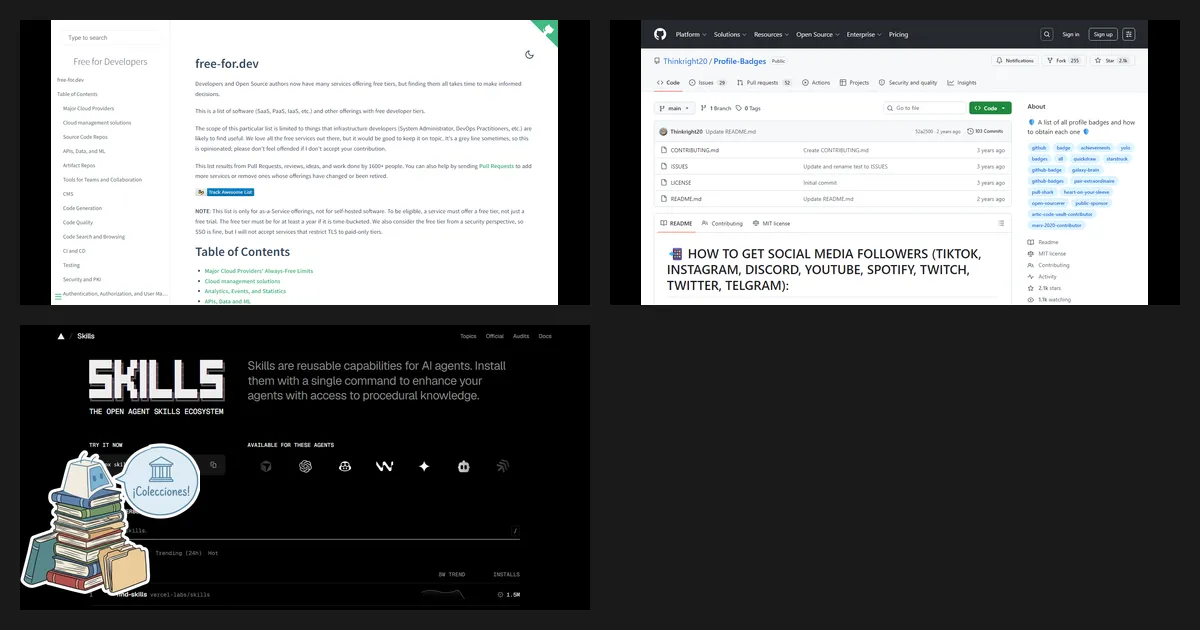Switch to the Contributing README tab

coord(722,223)
